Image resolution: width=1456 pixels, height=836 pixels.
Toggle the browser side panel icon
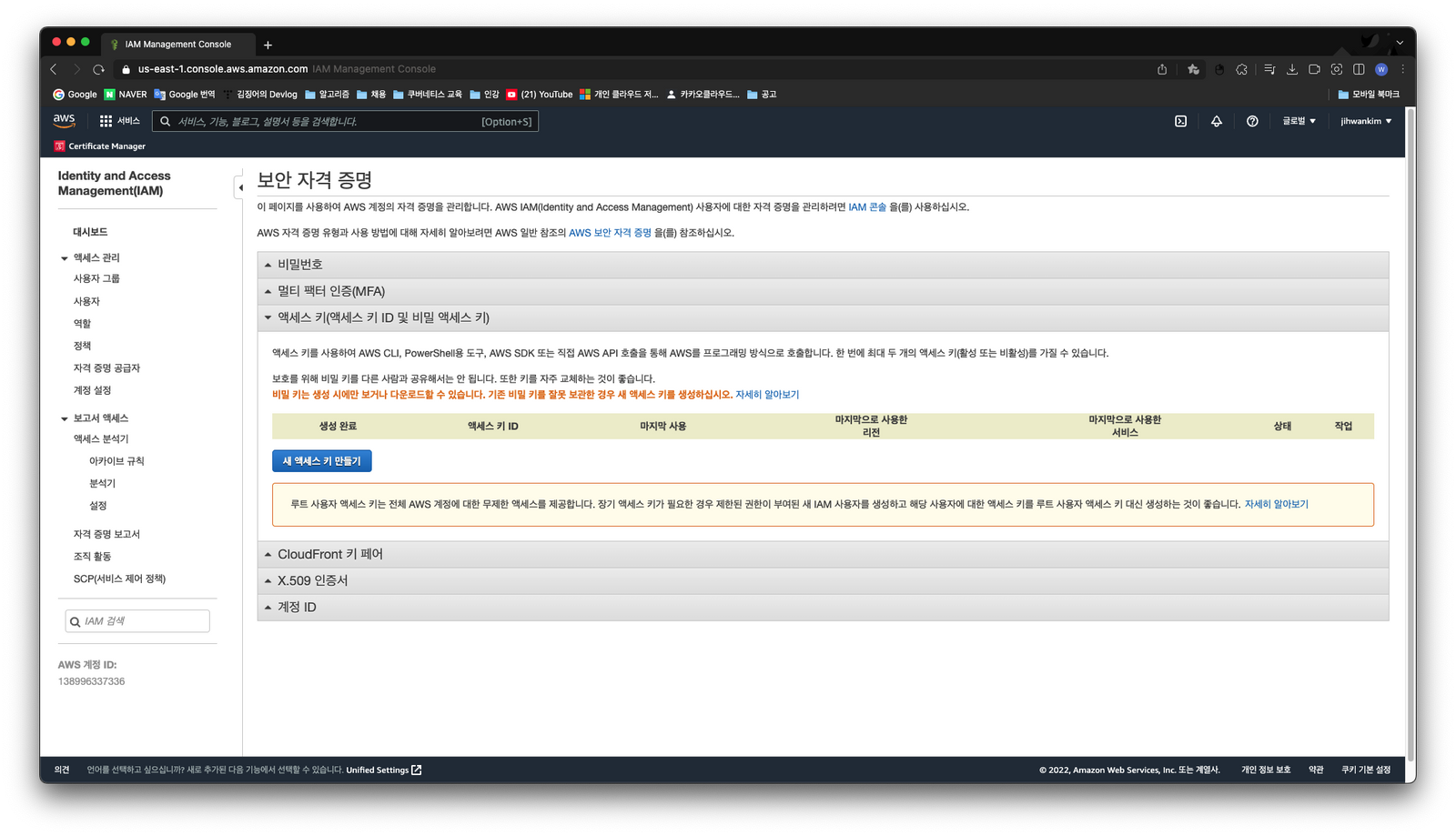click(1359, 69)
